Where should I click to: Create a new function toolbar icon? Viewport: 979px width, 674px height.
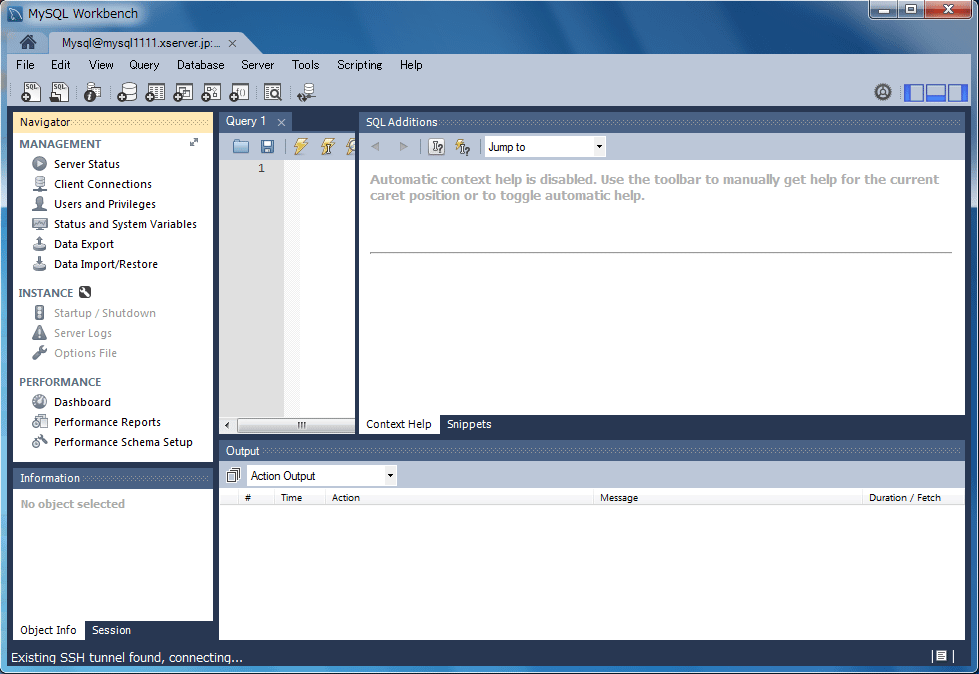(x=239, y=92)
